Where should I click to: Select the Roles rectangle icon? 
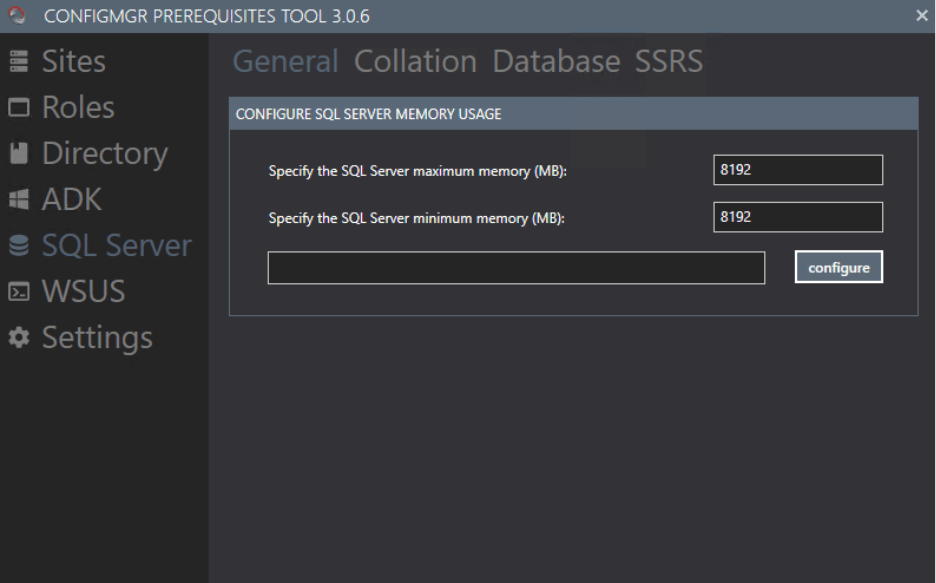coord(17,106)
